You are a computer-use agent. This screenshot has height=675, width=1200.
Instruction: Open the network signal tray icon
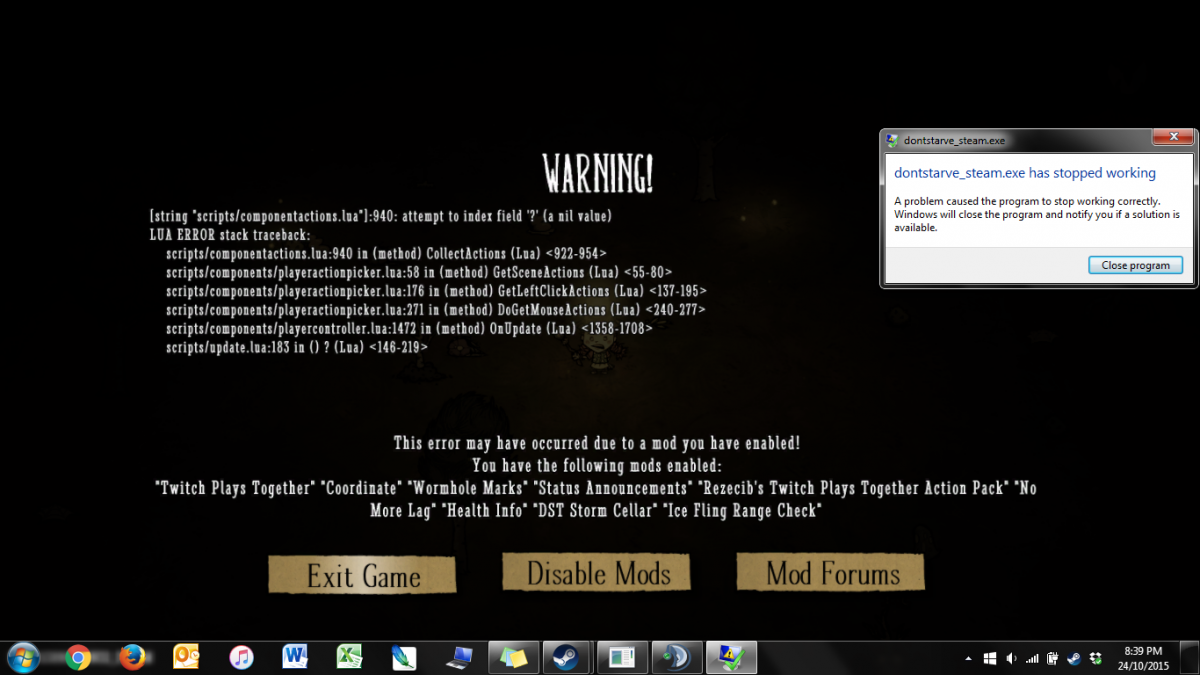pos(1032,658)
